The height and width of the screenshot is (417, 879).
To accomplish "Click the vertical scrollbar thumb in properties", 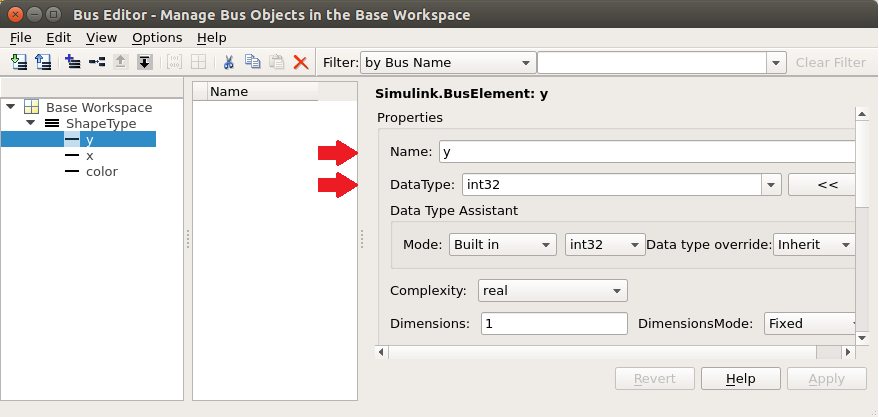I will point(862,164).
